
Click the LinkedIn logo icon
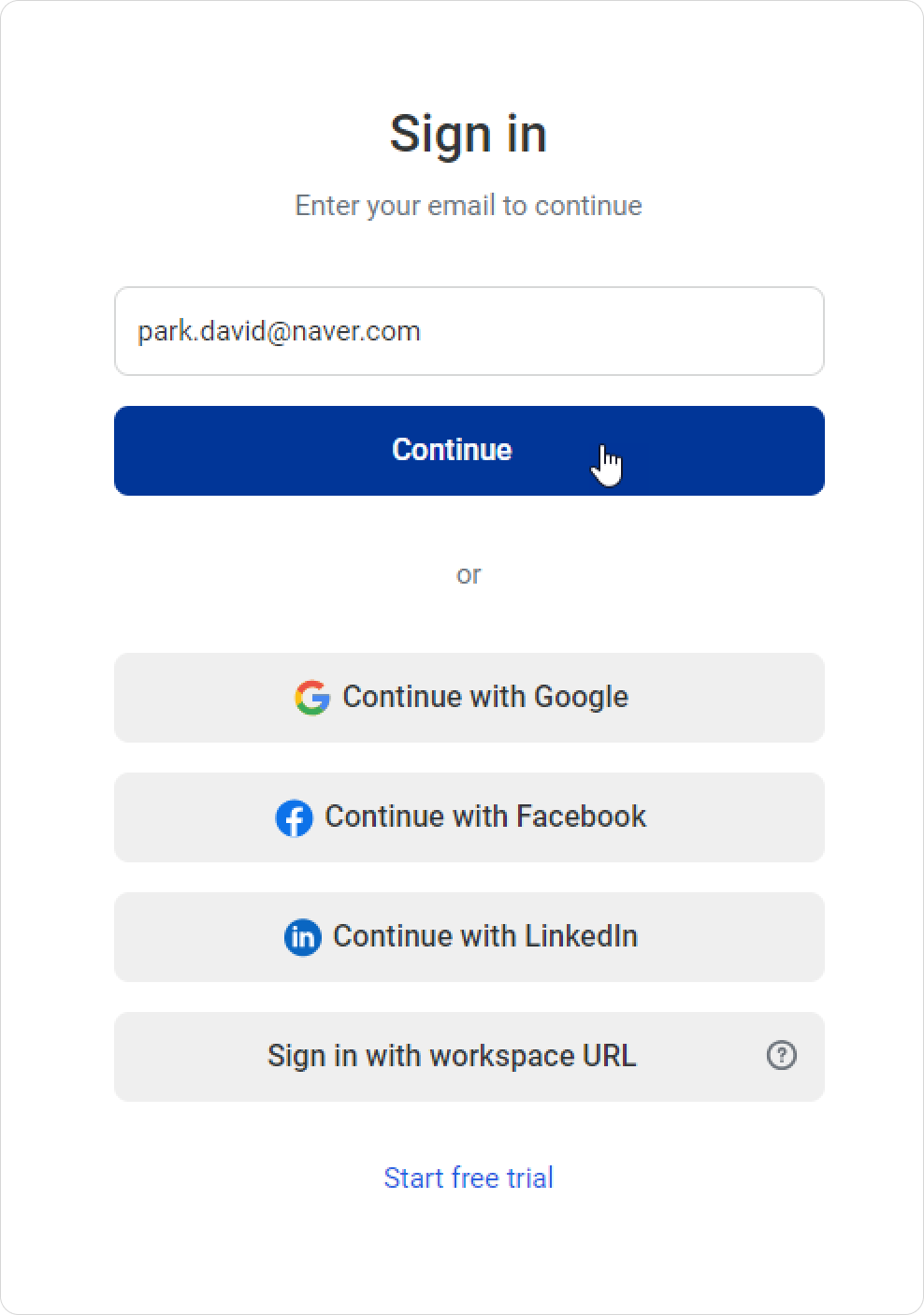[x=302, y=937]
